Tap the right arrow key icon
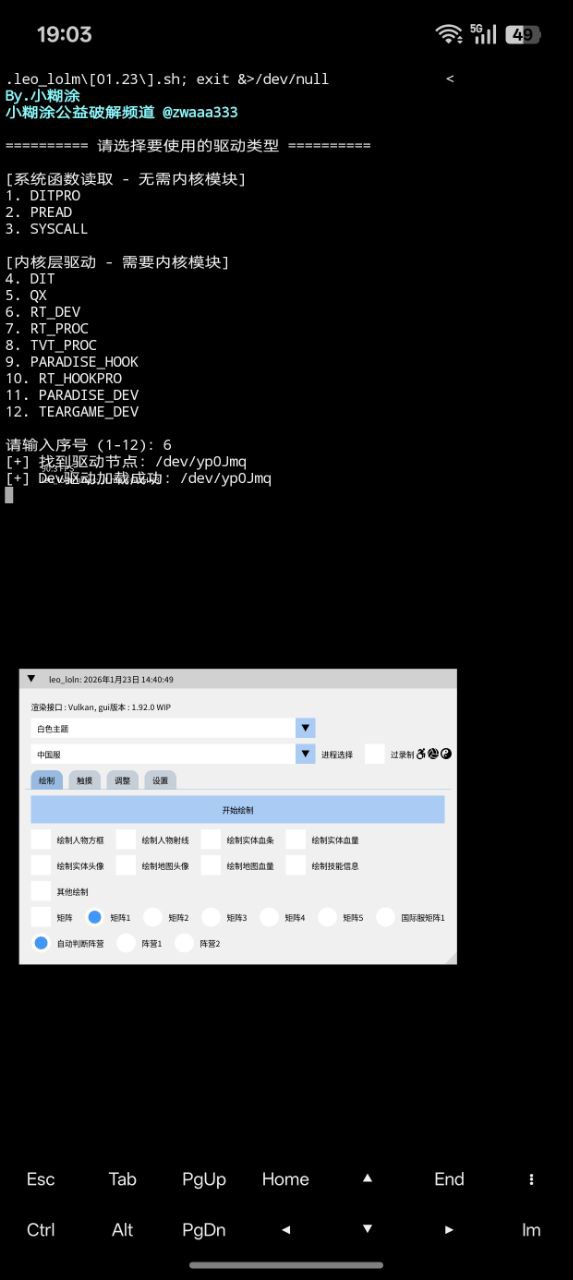 coord(449,1230)
